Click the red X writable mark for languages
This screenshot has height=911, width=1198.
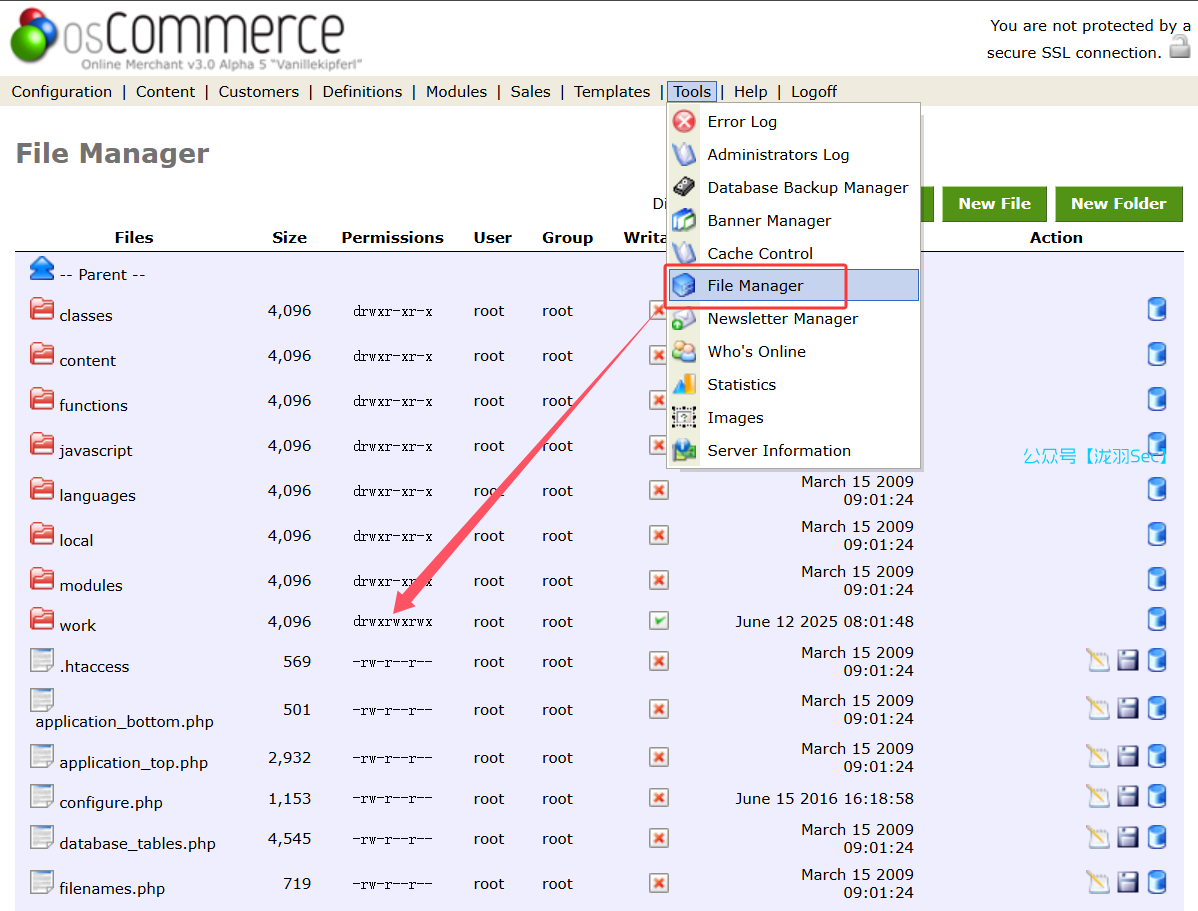pos(658,490)
